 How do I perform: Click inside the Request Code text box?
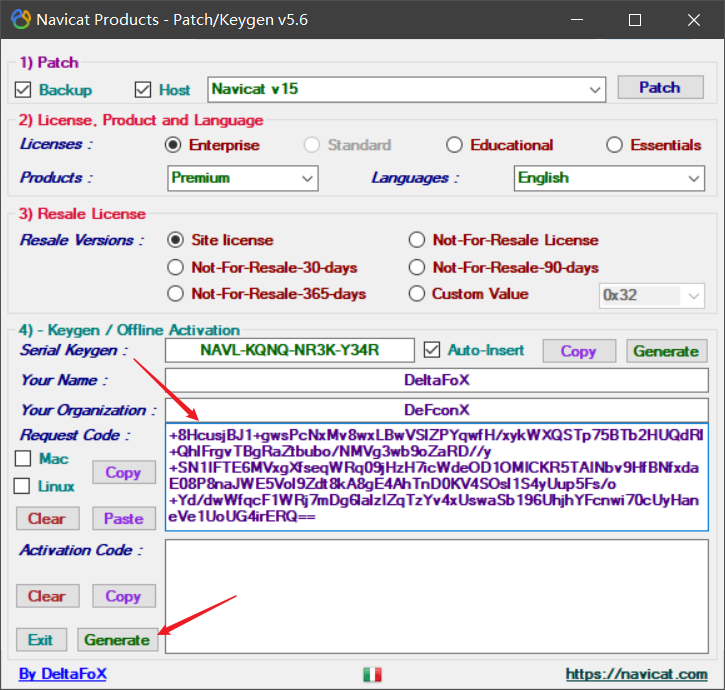(436, 477)
